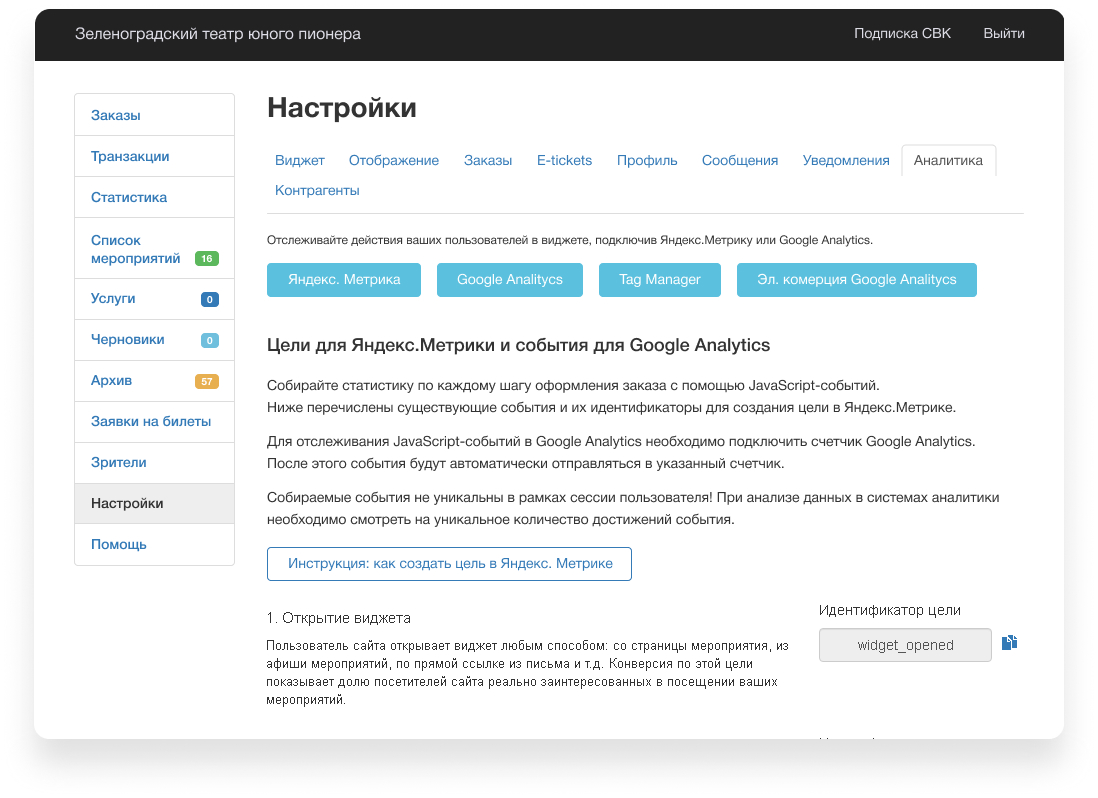Click the 57 badge next to Архив
The width and height of the screenshot is (1098, 798).
click(x=207, y=382)
